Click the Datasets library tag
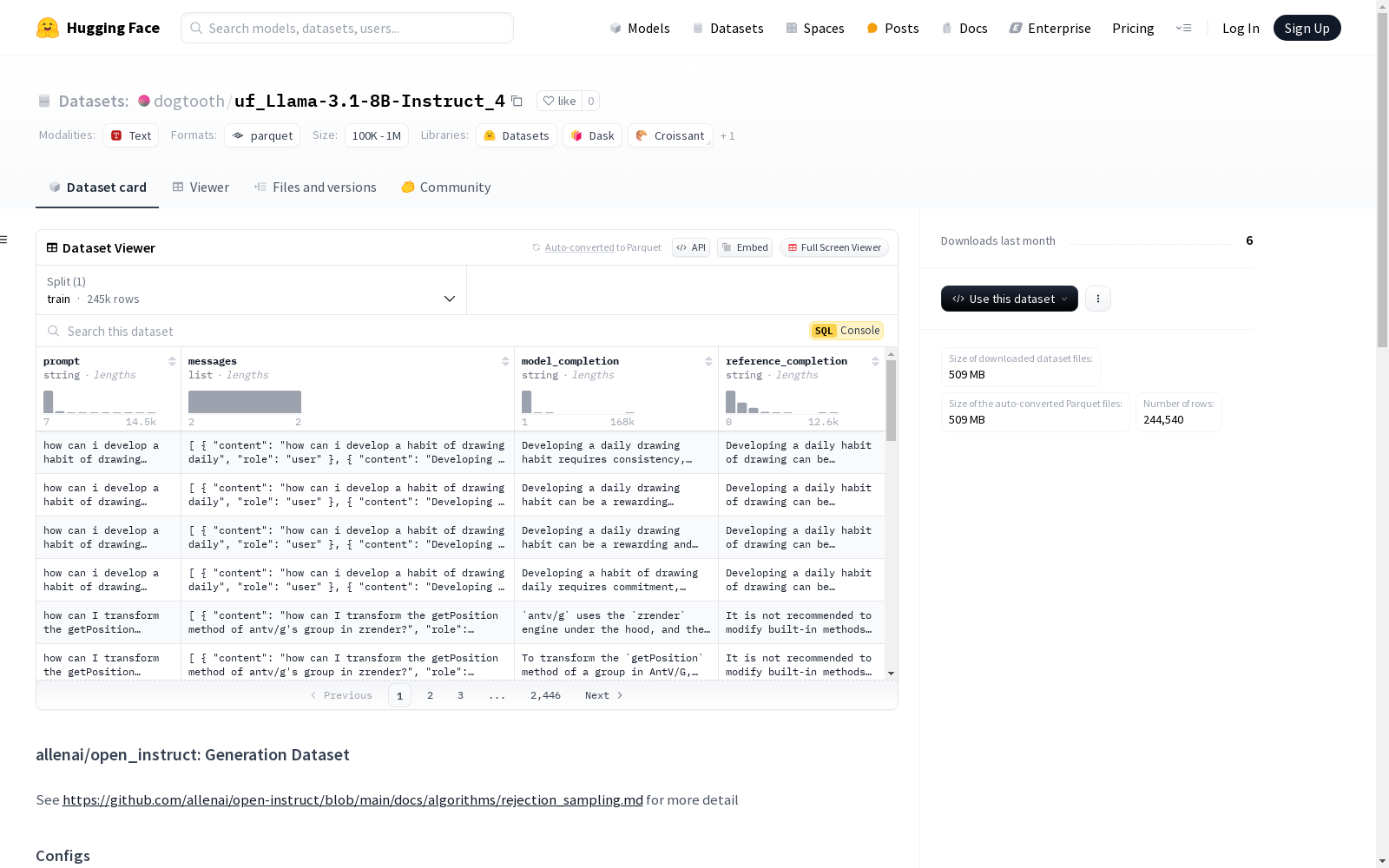 click(x=517, y=135)
